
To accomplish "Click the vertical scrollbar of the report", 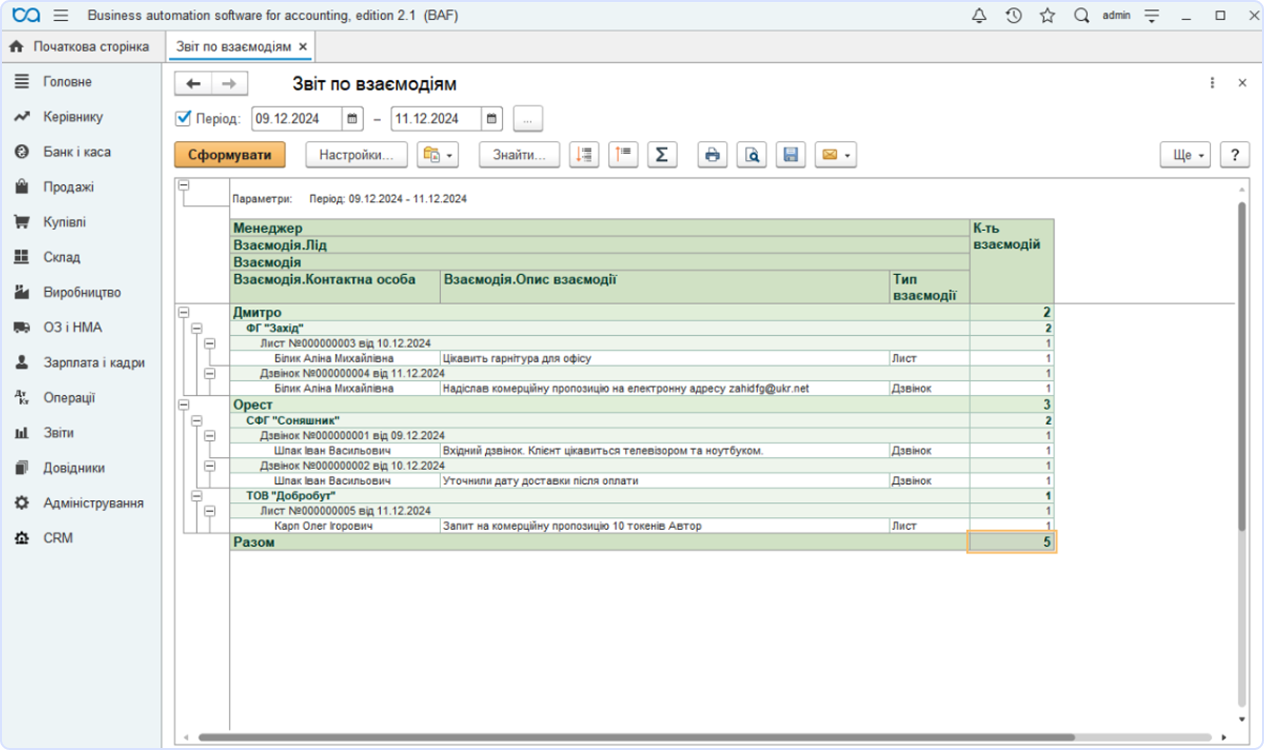I will point(1242,366).
